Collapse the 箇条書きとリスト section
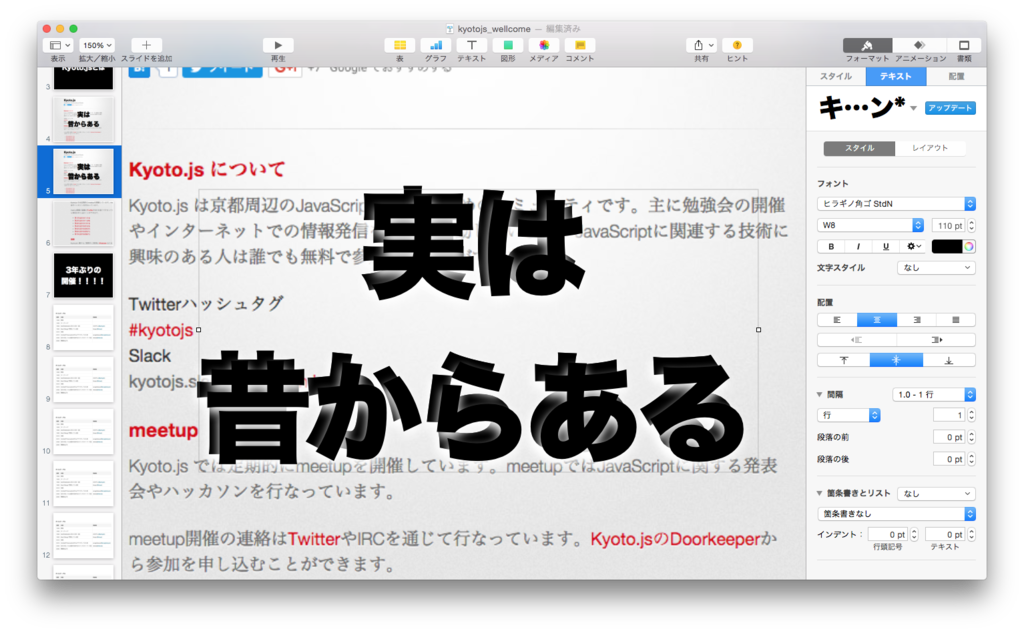1024x633 pixels. 820,493
